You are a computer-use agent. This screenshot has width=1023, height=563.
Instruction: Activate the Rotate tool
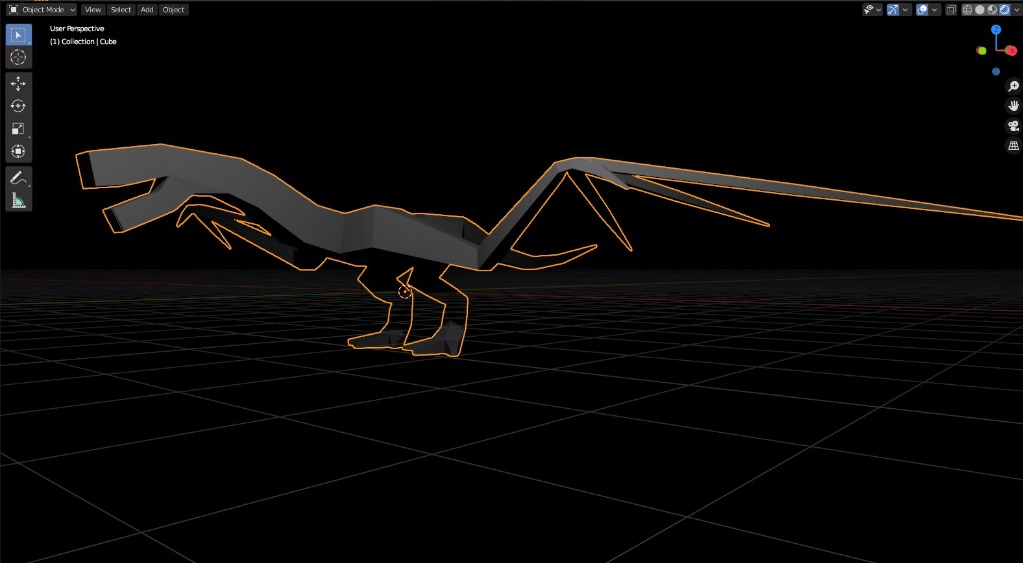(18, 106)
